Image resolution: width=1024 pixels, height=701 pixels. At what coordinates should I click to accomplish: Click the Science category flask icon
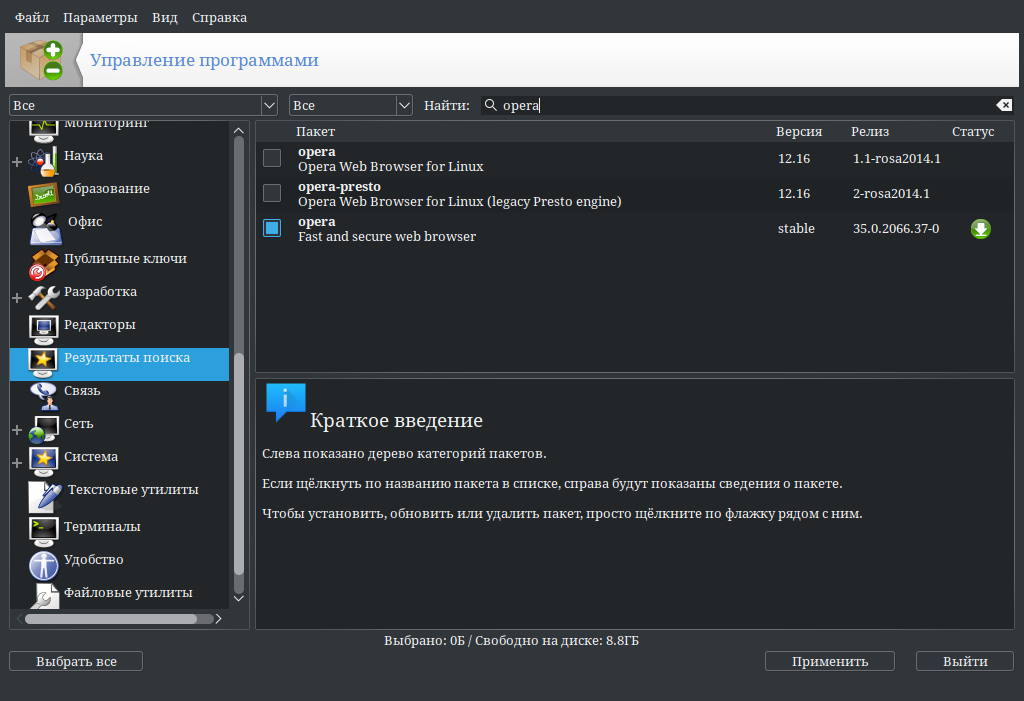point(43,161)
